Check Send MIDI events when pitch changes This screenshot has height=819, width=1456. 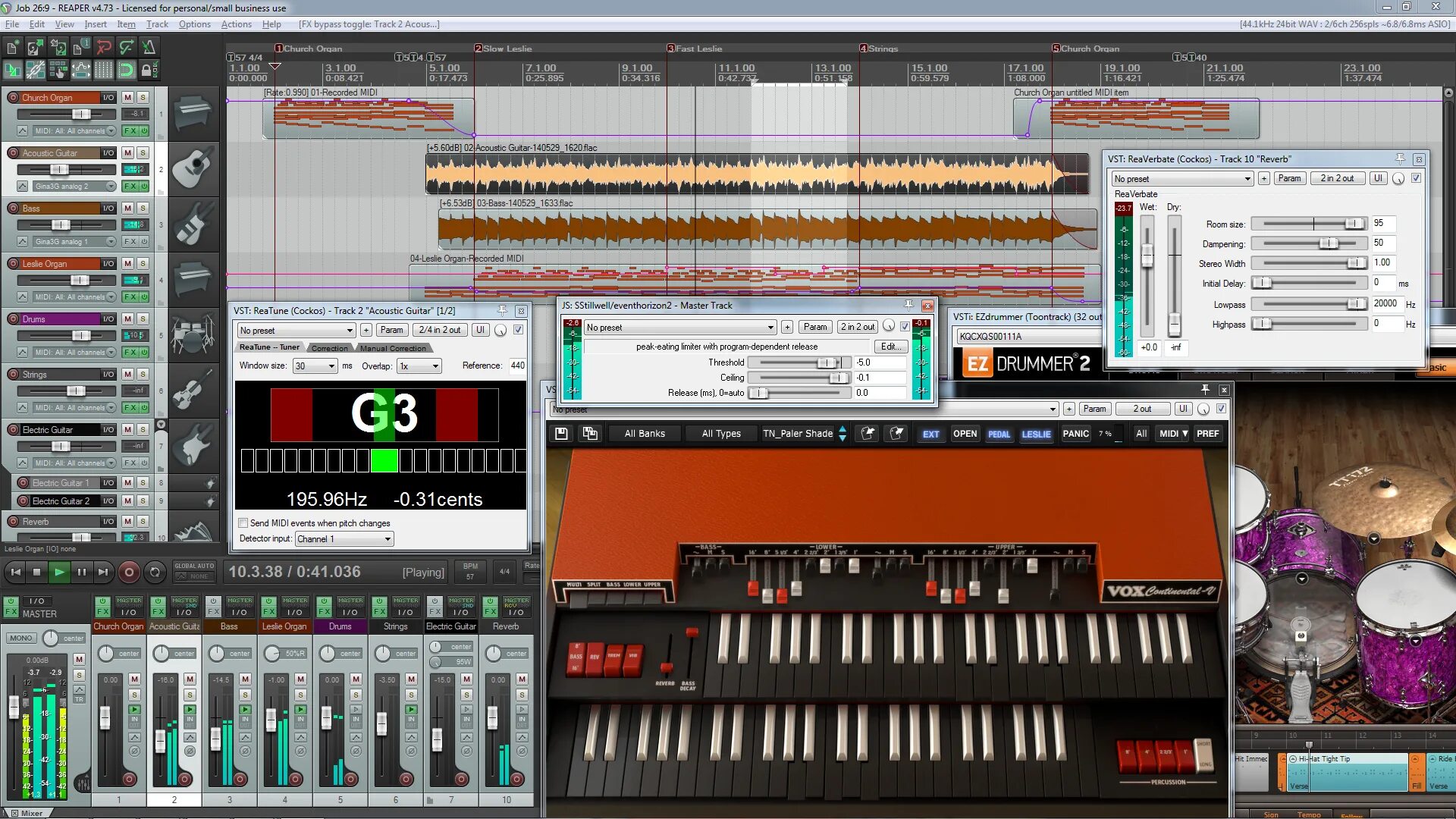[243, 523]
